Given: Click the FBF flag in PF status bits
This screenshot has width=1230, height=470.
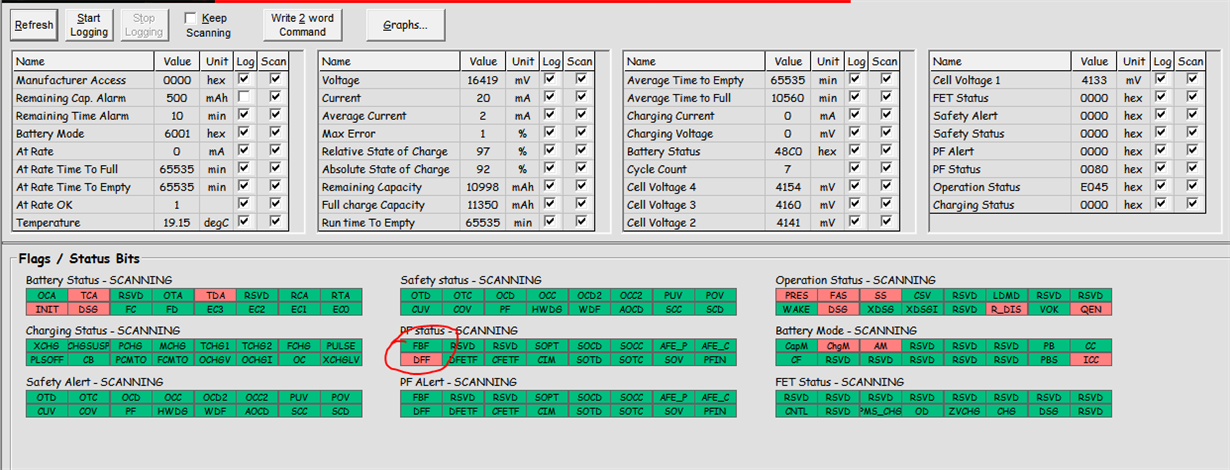Looking at the screenshot, I should tap(421, 346).
